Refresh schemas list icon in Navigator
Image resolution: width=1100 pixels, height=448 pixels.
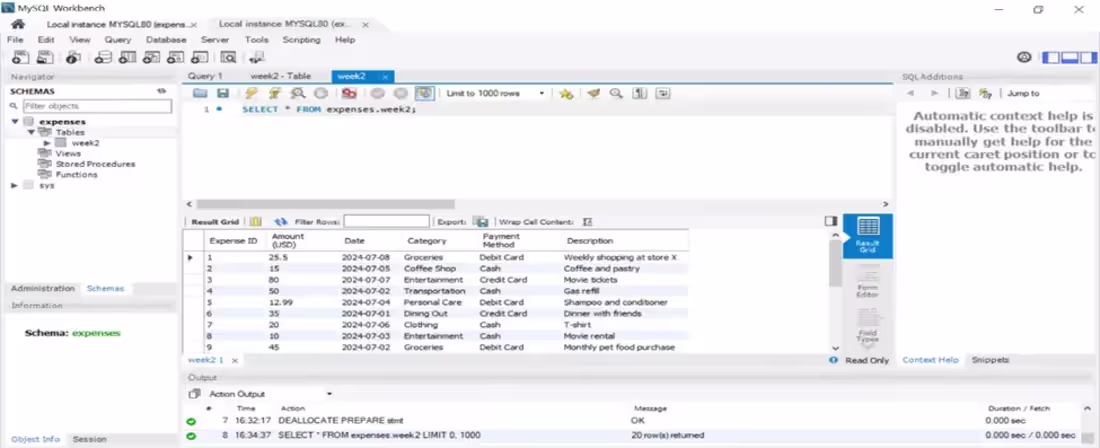tap(161, 91)
